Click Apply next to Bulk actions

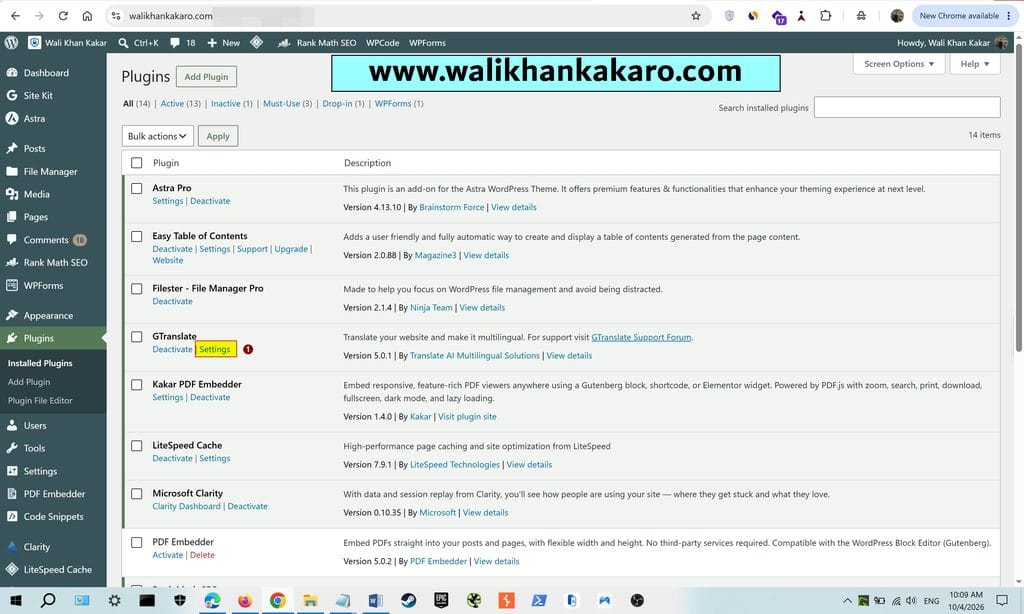coord(218,136)
